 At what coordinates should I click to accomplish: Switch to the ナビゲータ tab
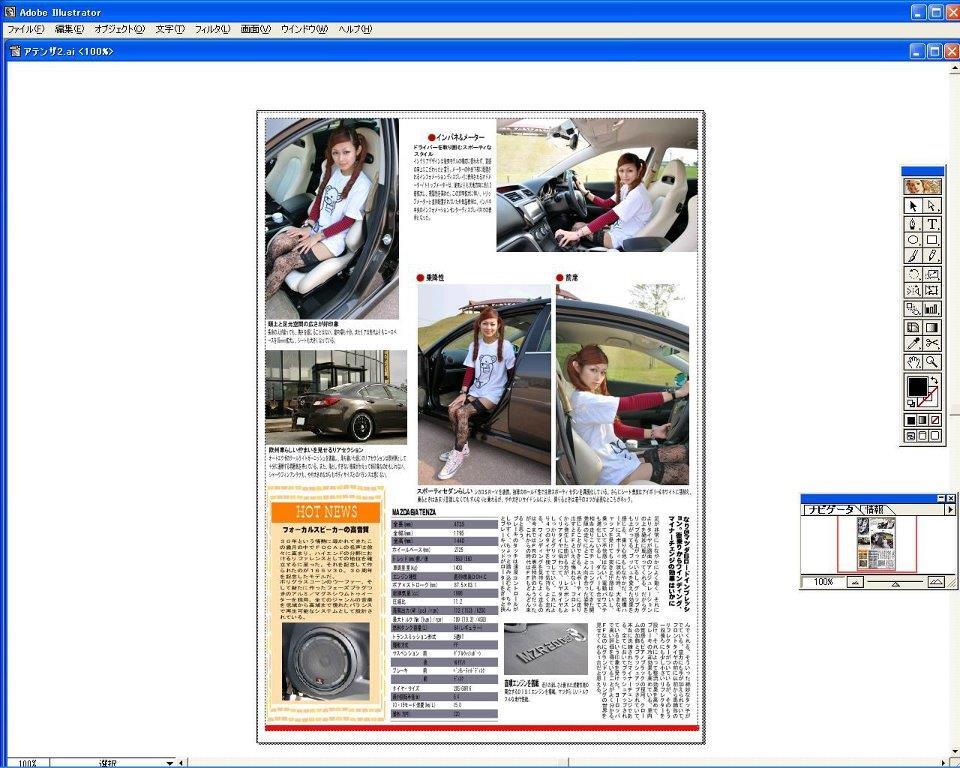(830, 510)
